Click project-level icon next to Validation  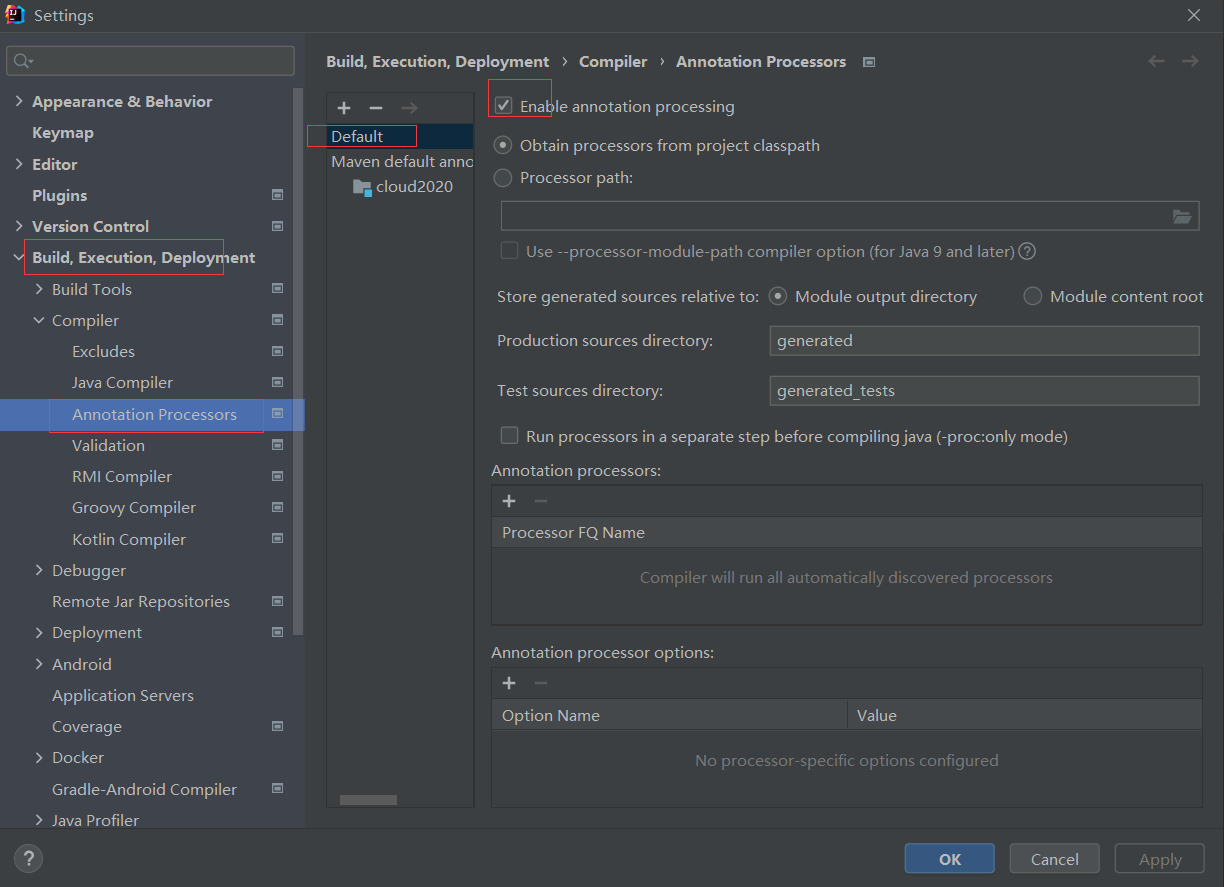coord(278,445)
